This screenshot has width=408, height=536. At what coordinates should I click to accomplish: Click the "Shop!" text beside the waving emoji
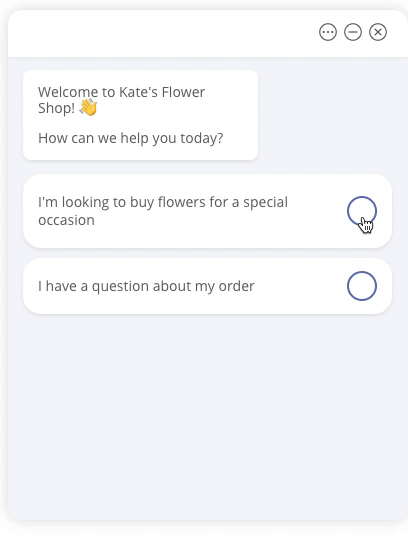[56, 108]
